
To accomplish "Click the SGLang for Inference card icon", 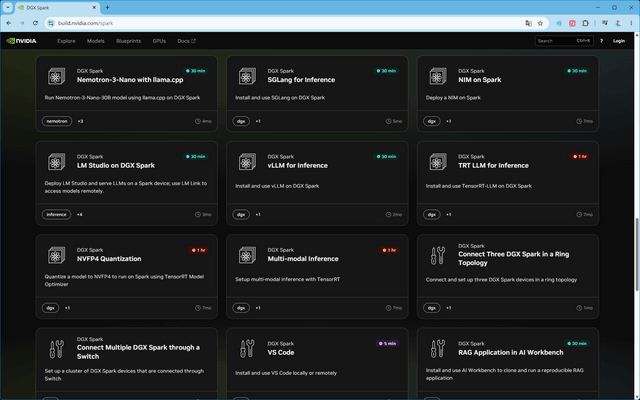I will pyautogui.click(x=247, y=76).
